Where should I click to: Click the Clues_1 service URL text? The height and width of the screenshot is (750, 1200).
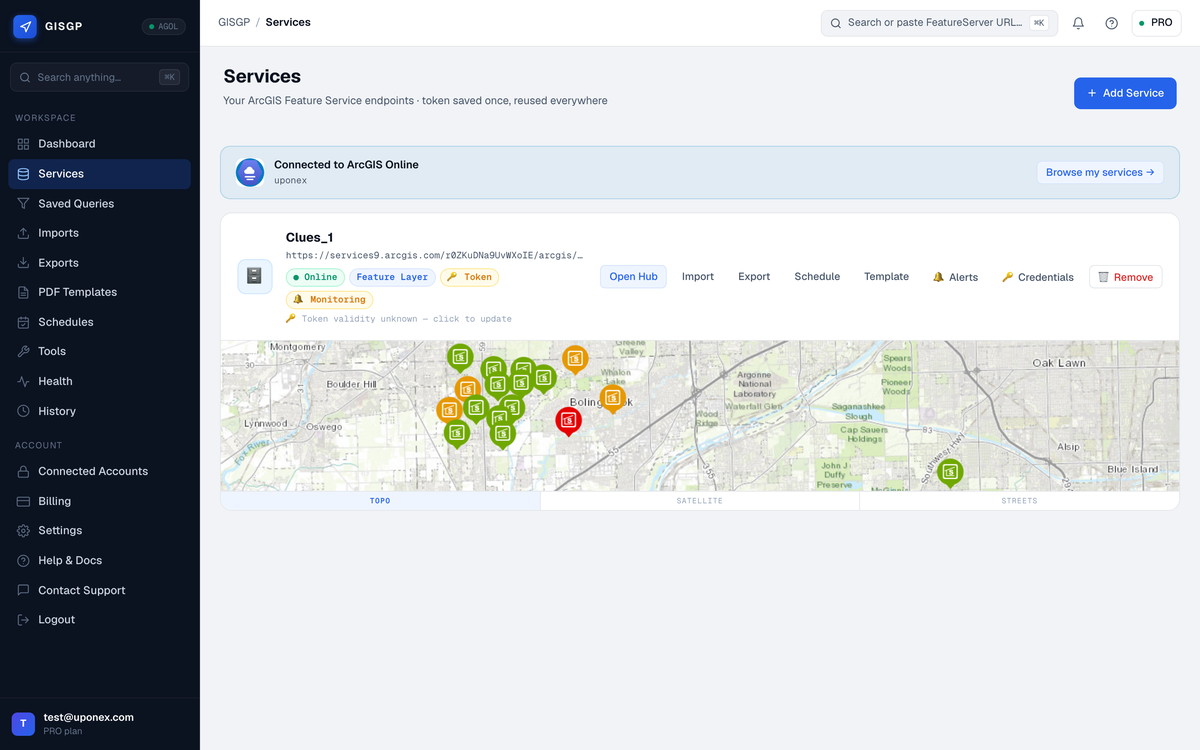click(x=434, y=256)
